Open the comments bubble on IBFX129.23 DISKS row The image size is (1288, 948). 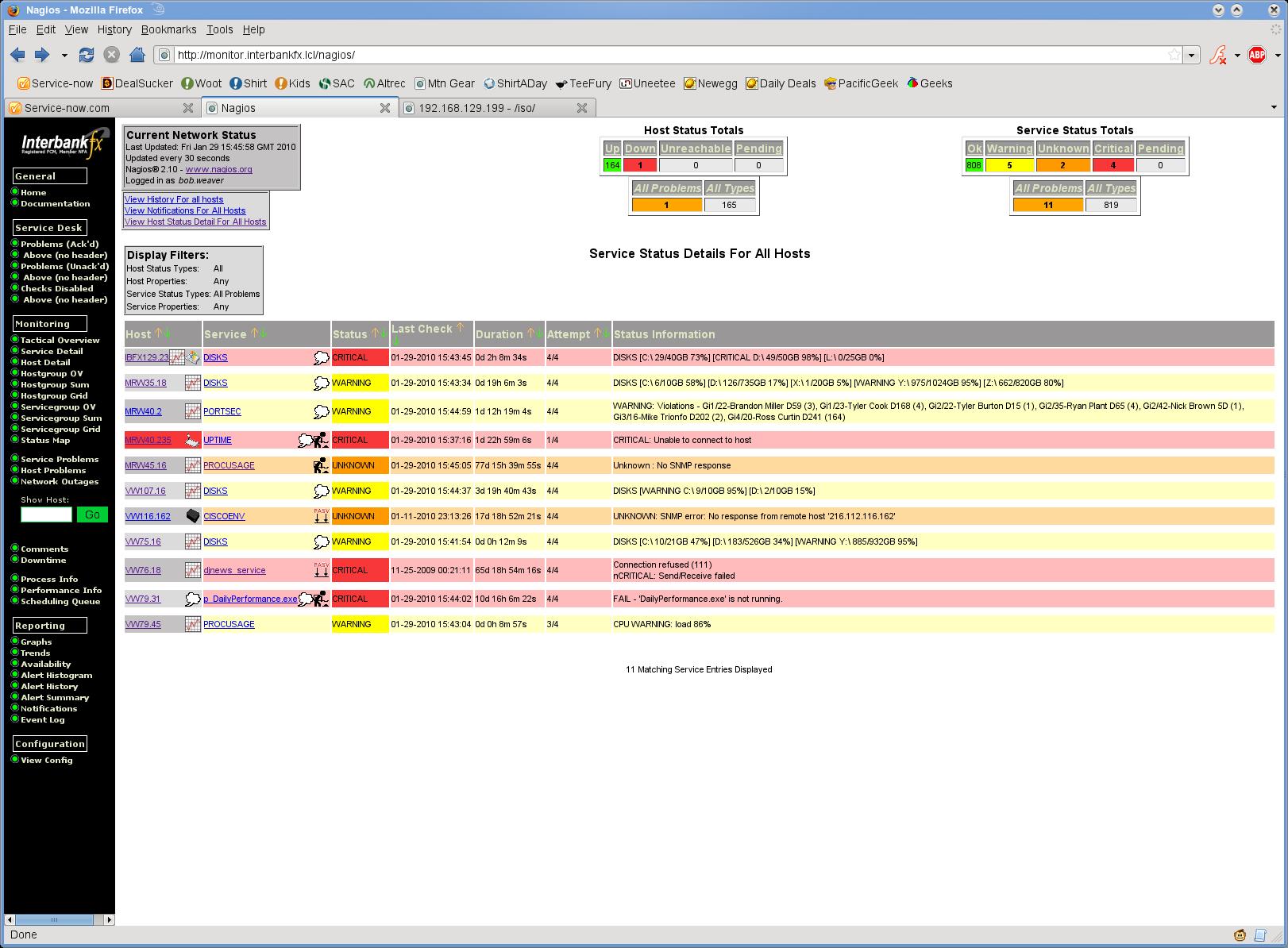tap(321, 358)
